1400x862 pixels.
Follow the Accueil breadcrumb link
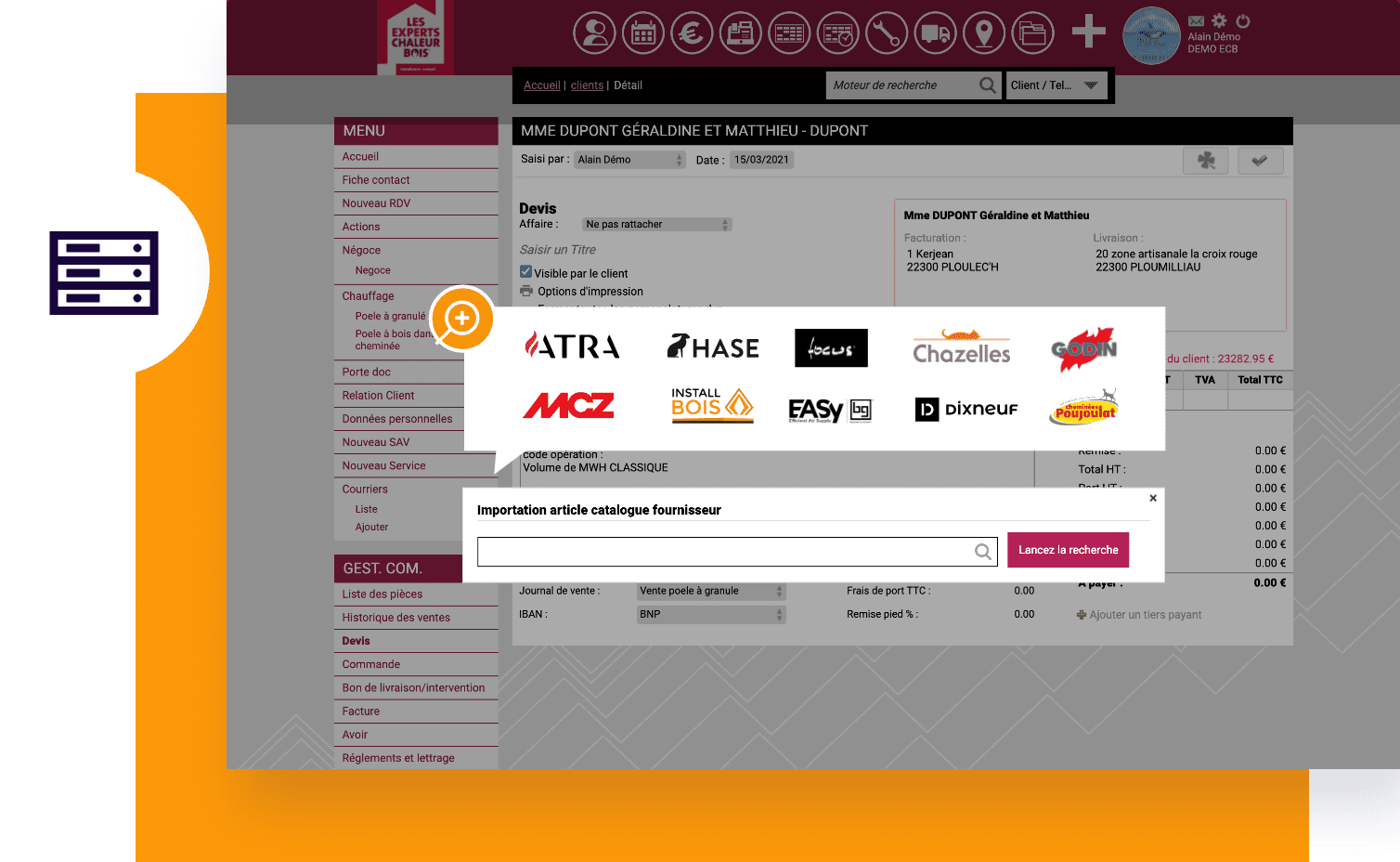(542, 85)
